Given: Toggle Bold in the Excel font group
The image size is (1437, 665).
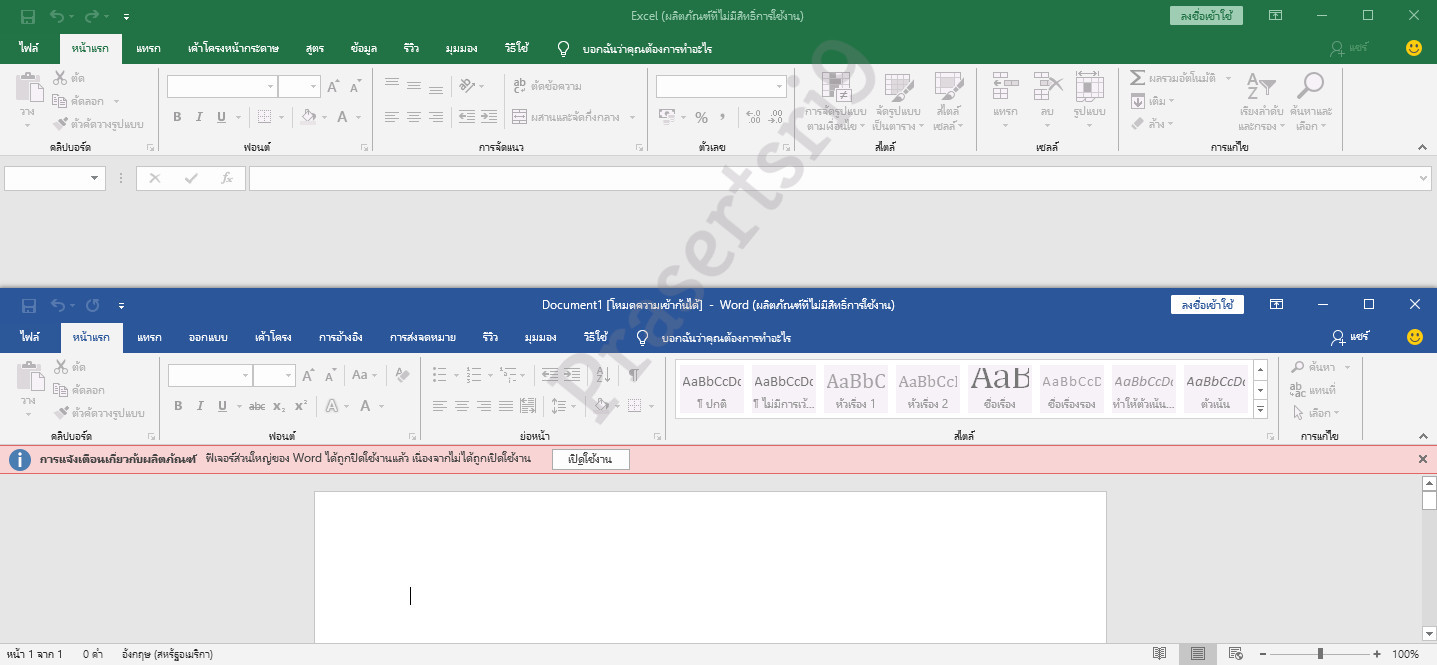Looking at the screenshot, I should pyautogui.click(x=177, y=117).
